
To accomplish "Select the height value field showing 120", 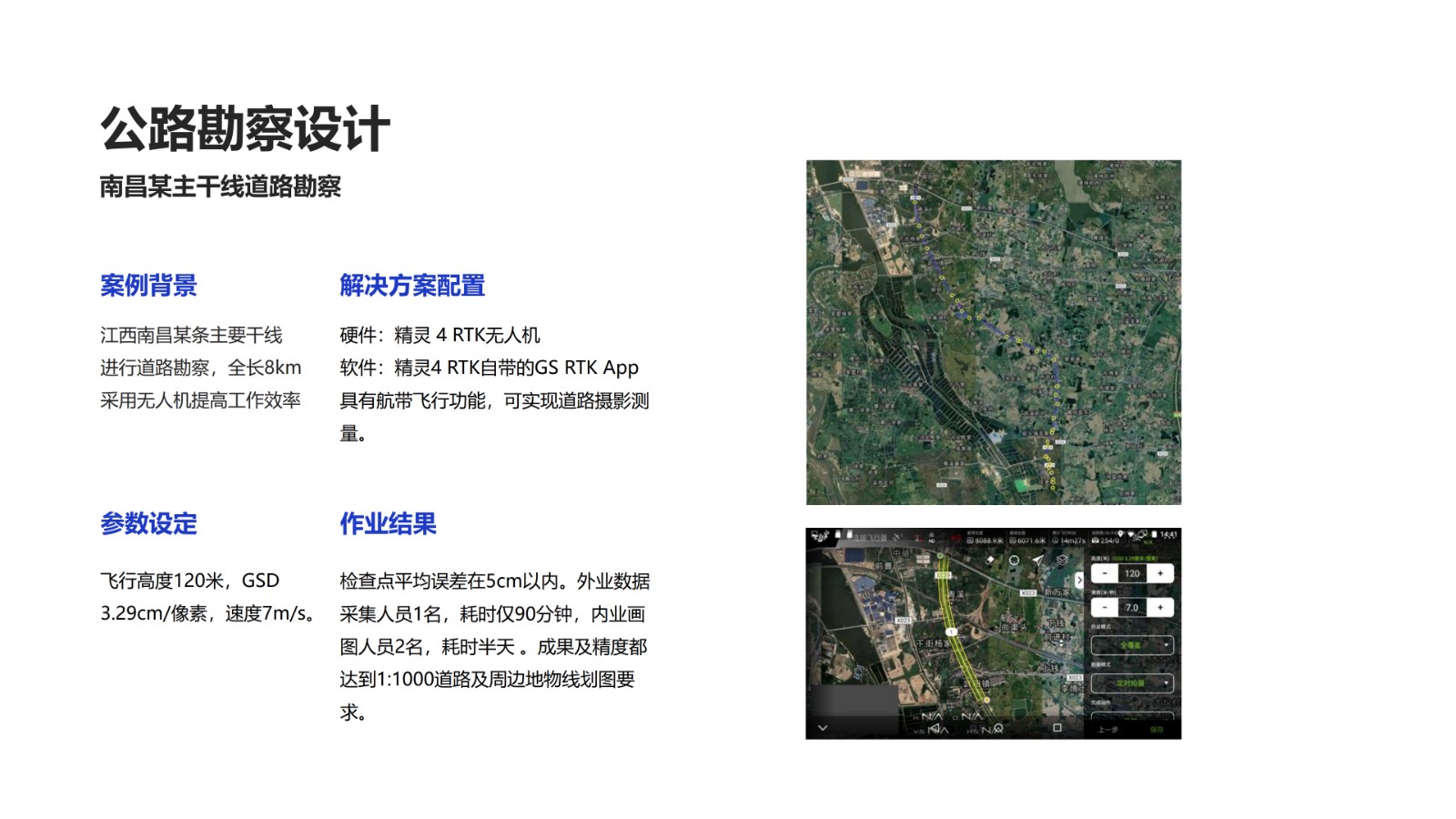I will [1132, 573].
